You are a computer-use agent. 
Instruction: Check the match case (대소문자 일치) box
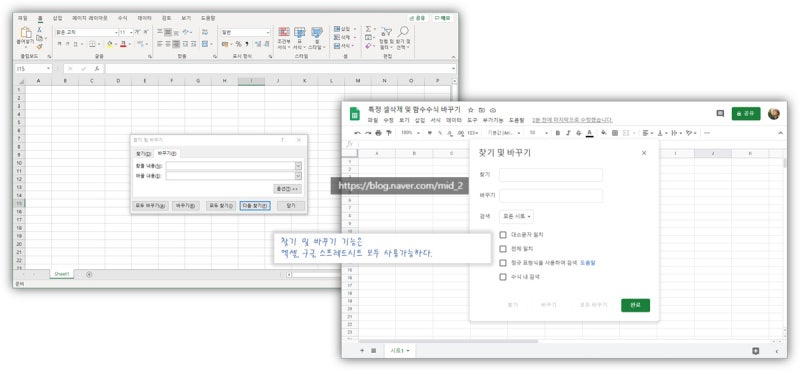pyautogui.click(x=503, y=235)
